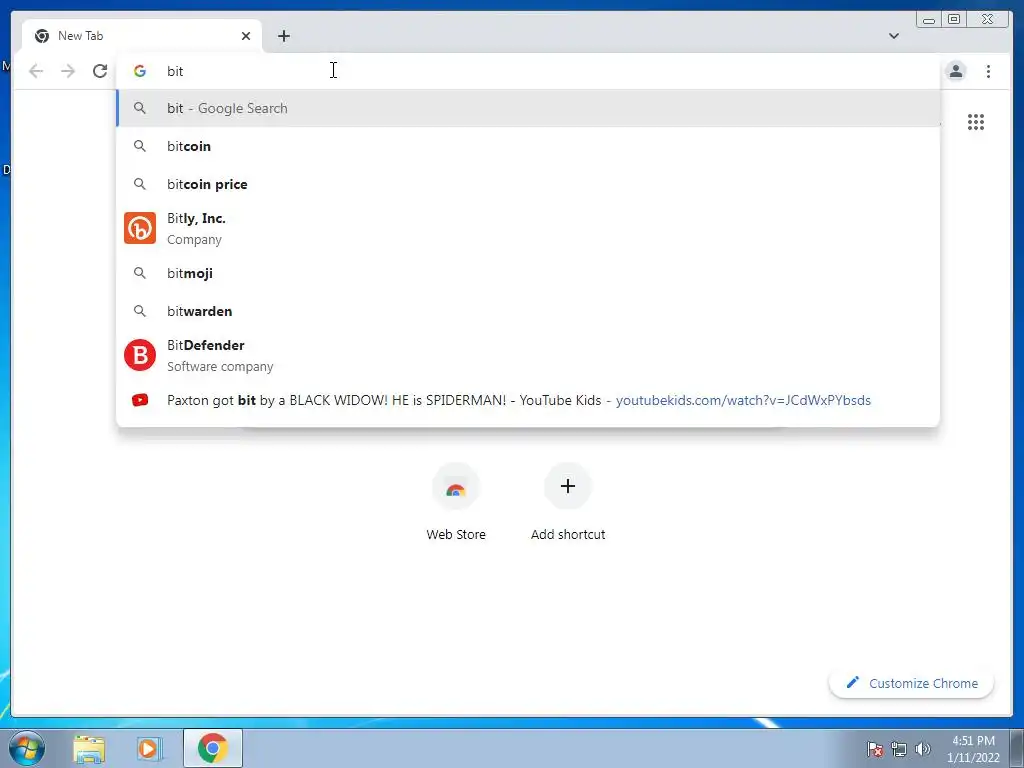Open the Web Store shortcut

click(456, 503)
